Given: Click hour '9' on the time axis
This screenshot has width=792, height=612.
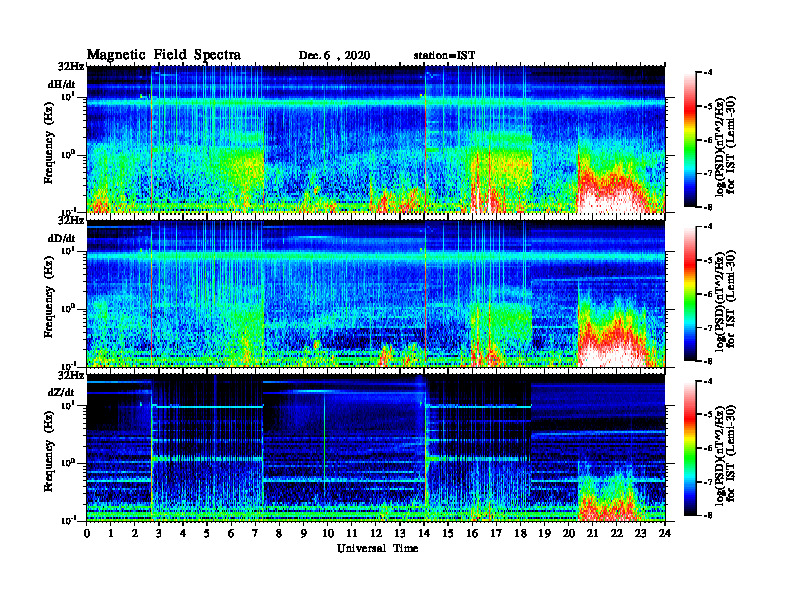Looking at the screenshot, I should tap(304, 533).
